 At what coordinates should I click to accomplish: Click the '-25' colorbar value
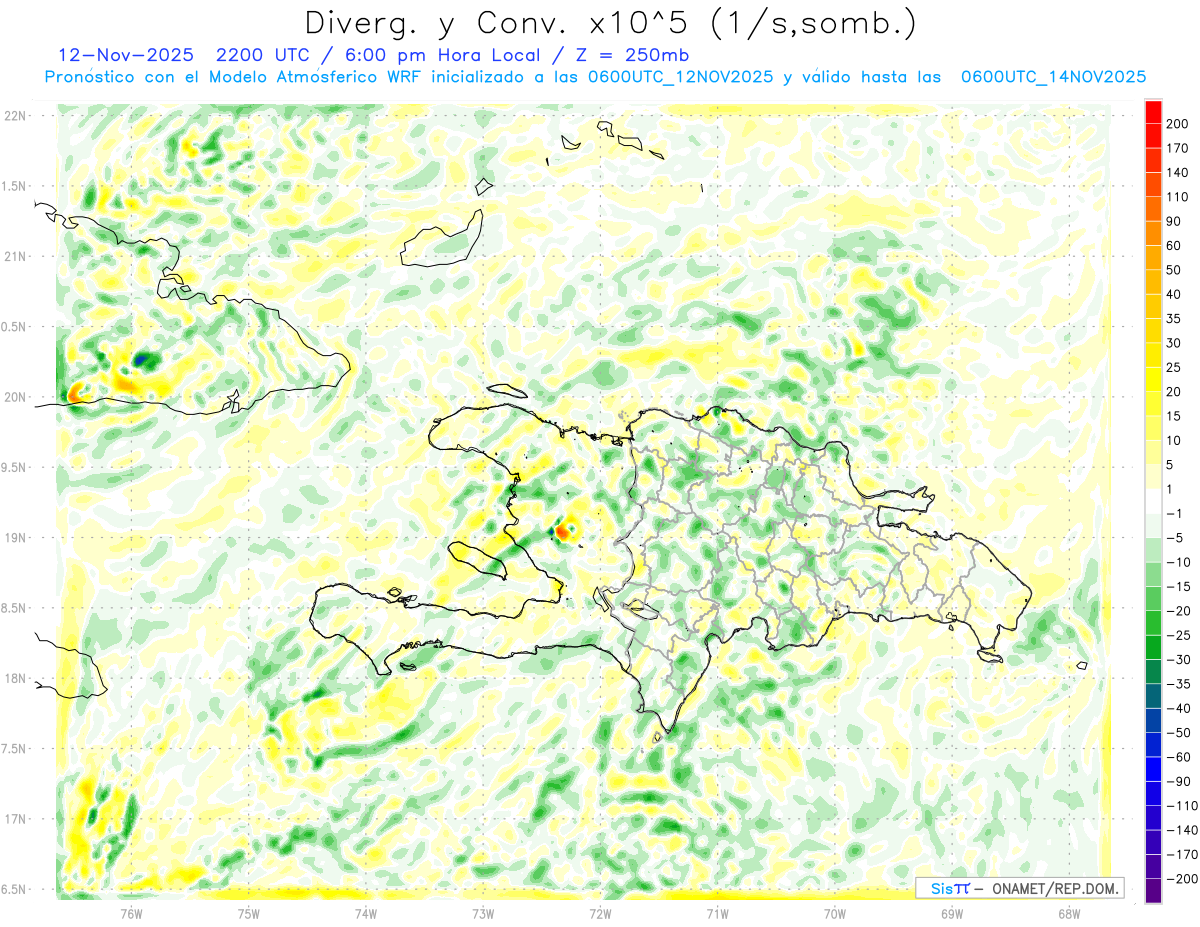[x=1178, y=635]
